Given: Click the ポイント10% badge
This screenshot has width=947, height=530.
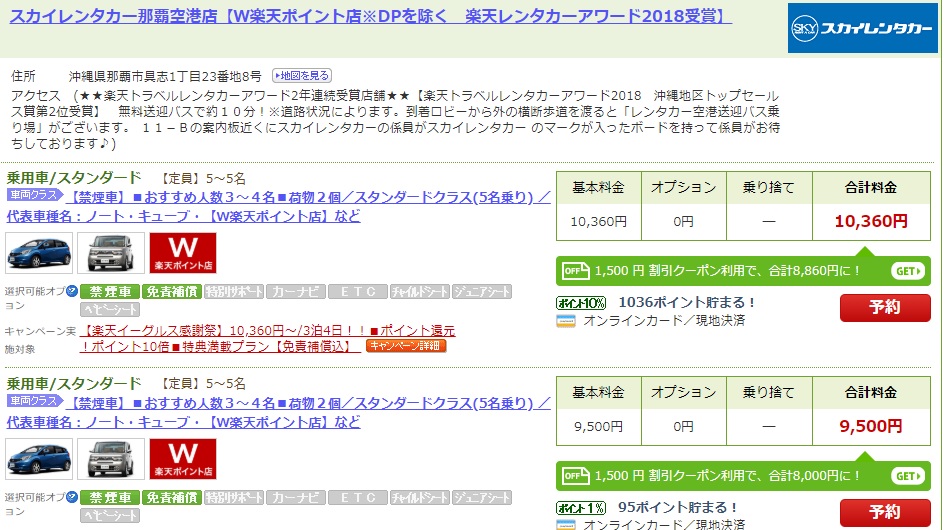Looking at the screenshot, I should pos(580,302).
